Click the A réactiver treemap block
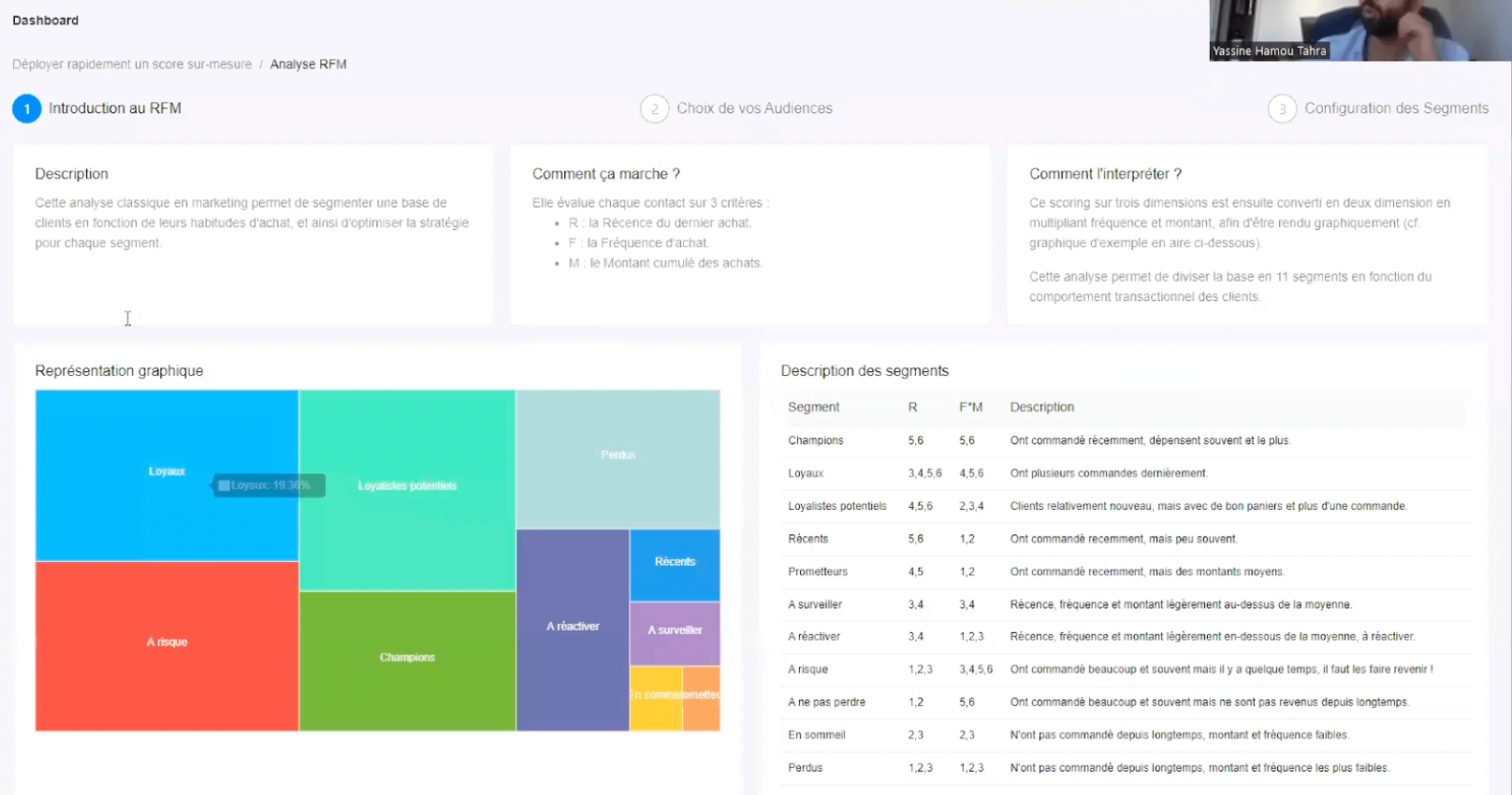 (573, 629)
